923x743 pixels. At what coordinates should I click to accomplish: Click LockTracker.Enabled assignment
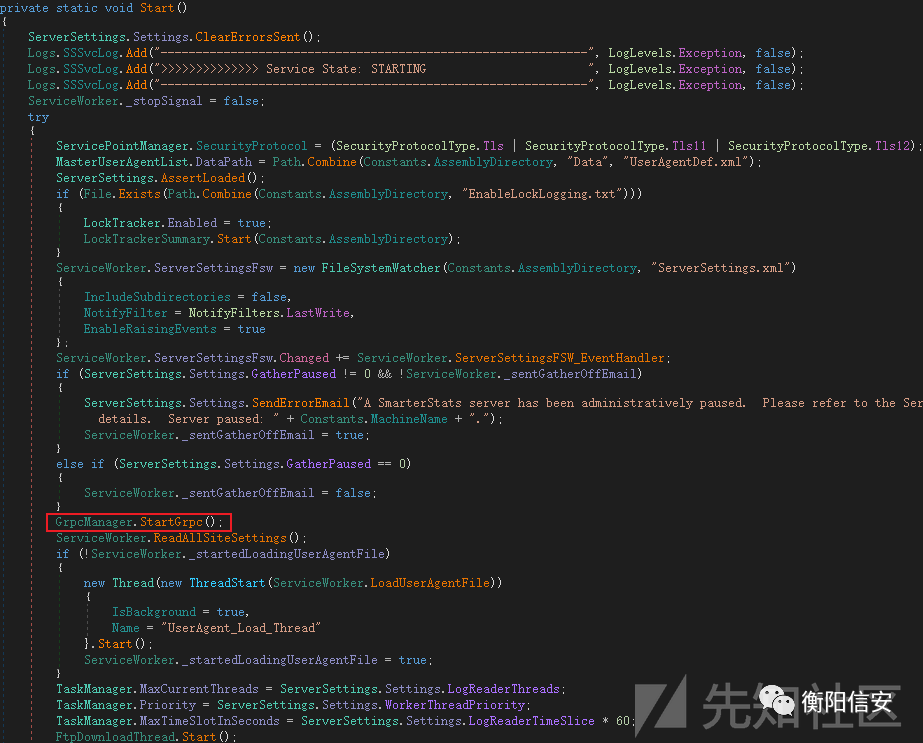(x=177, y=223)
